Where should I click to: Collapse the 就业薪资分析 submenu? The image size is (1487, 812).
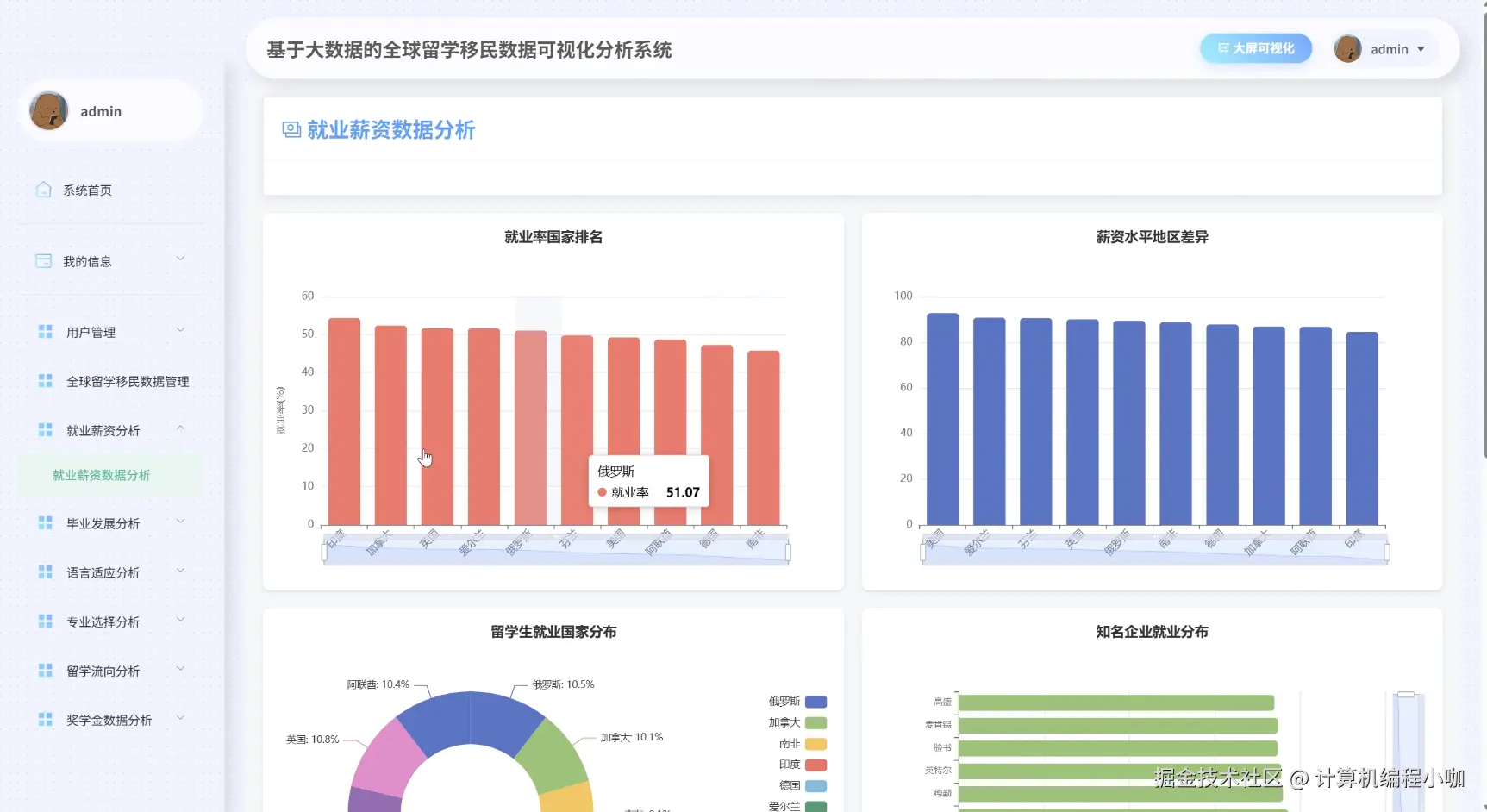point(103,428)
